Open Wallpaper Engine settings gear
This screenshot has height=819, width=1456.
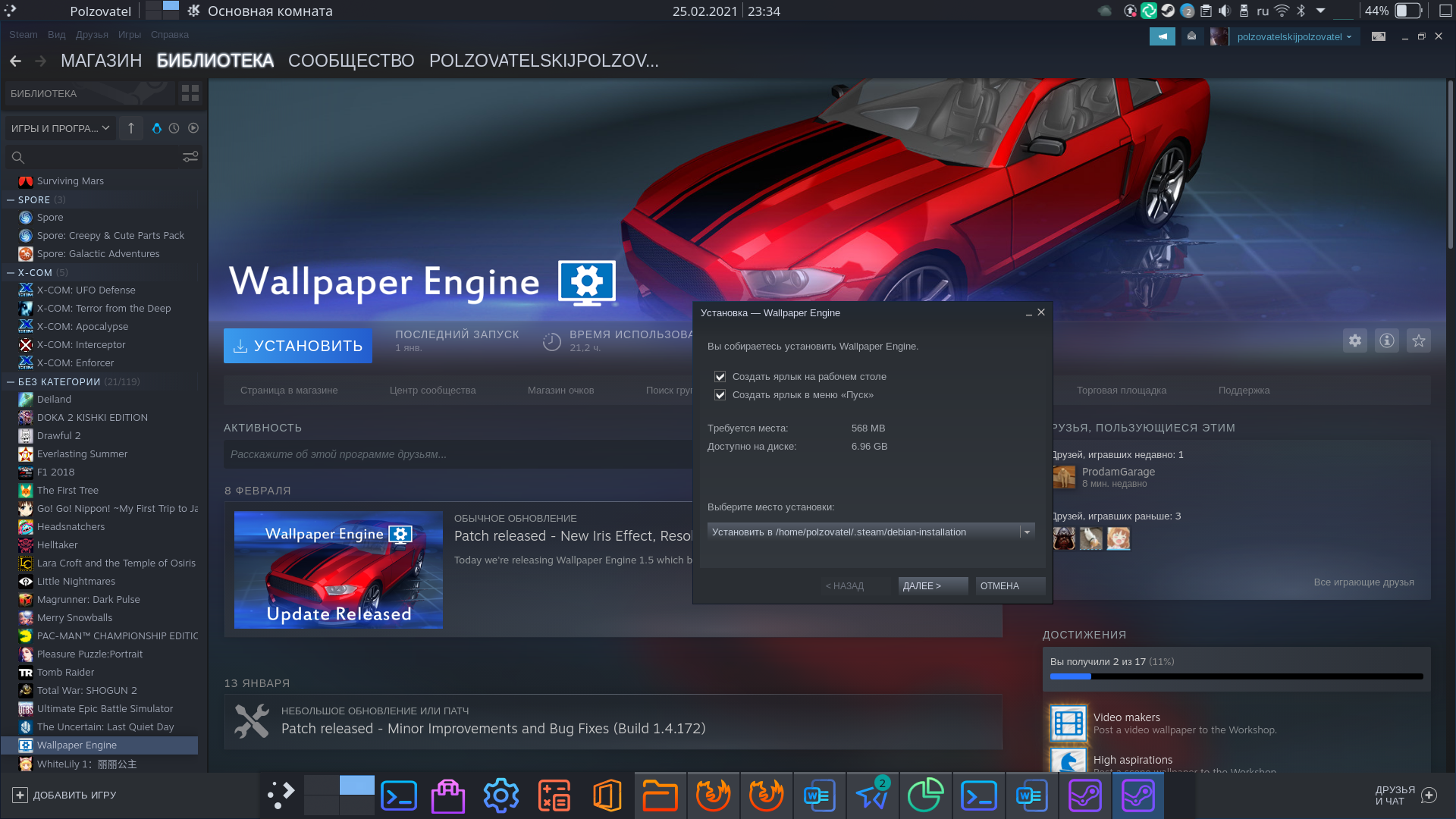pos(1355,340)
